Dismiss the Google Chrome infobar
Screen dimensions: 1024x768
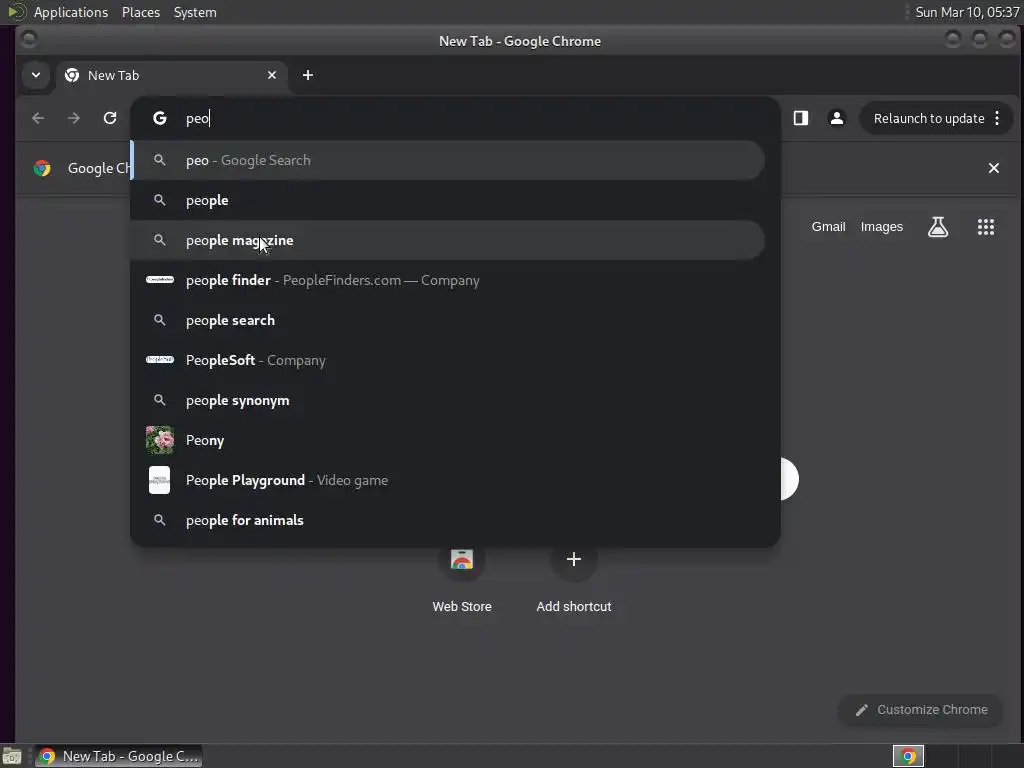(993, 168)
